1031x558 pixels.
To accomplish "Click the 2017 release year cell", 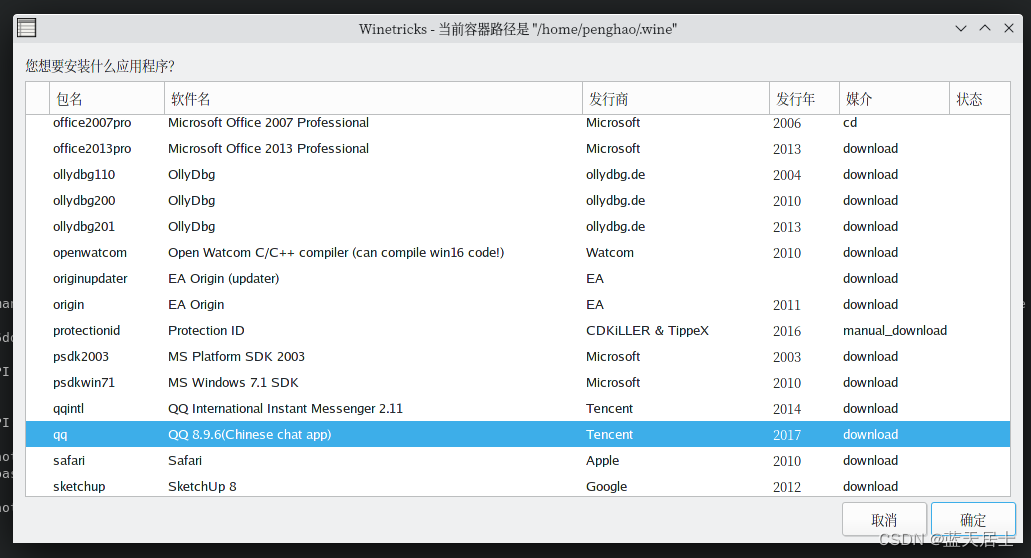I will click(x=787, y=435).
